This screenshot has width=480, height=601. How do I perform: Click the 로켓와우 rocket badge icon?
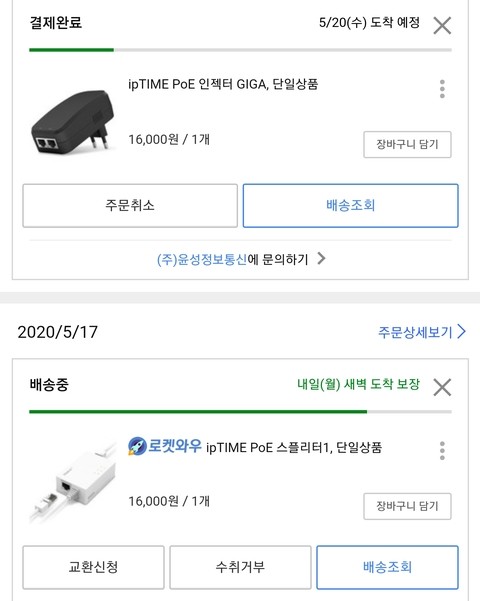137,446
